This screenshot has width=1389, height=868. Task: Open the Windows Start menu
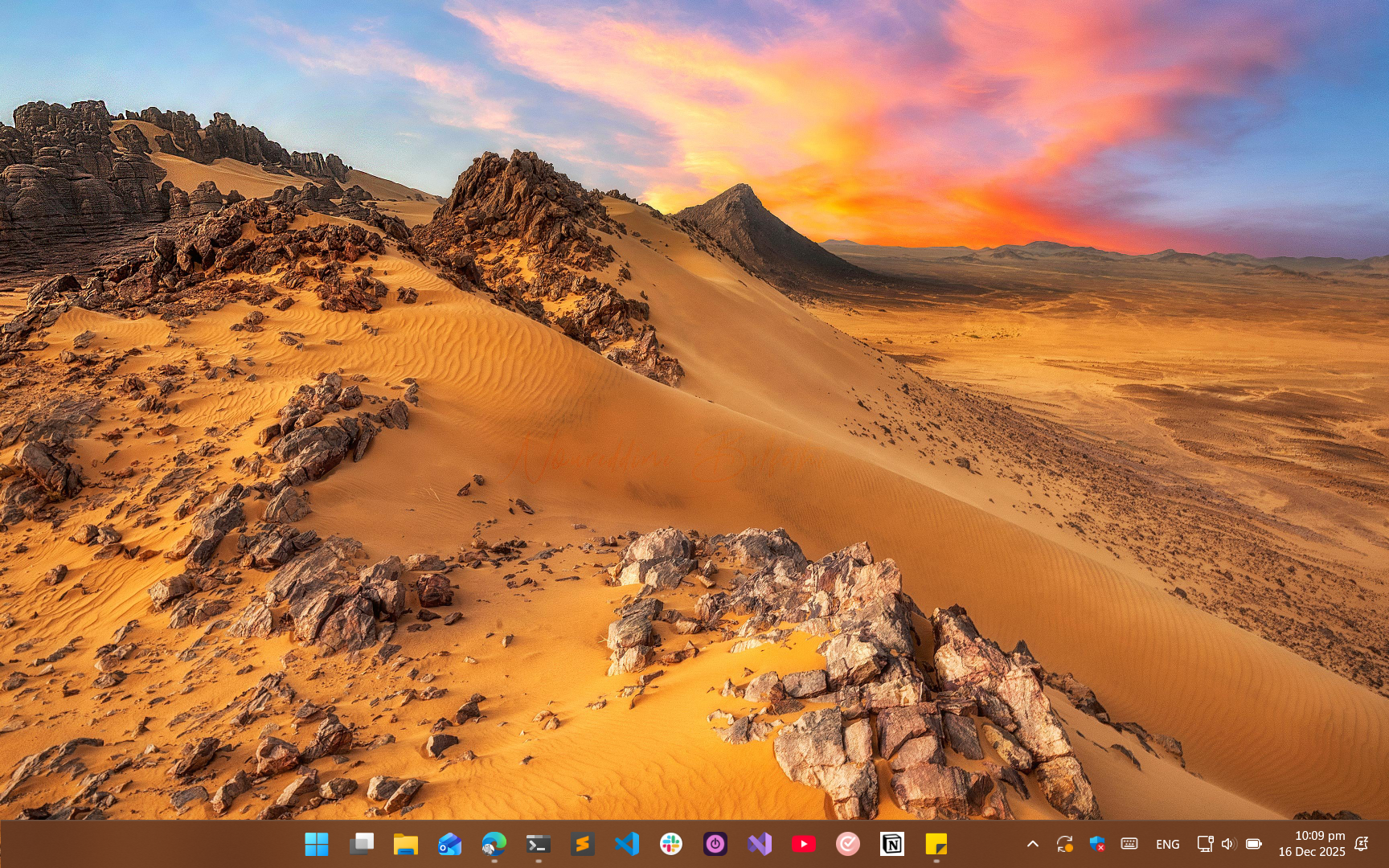point(317,844)
